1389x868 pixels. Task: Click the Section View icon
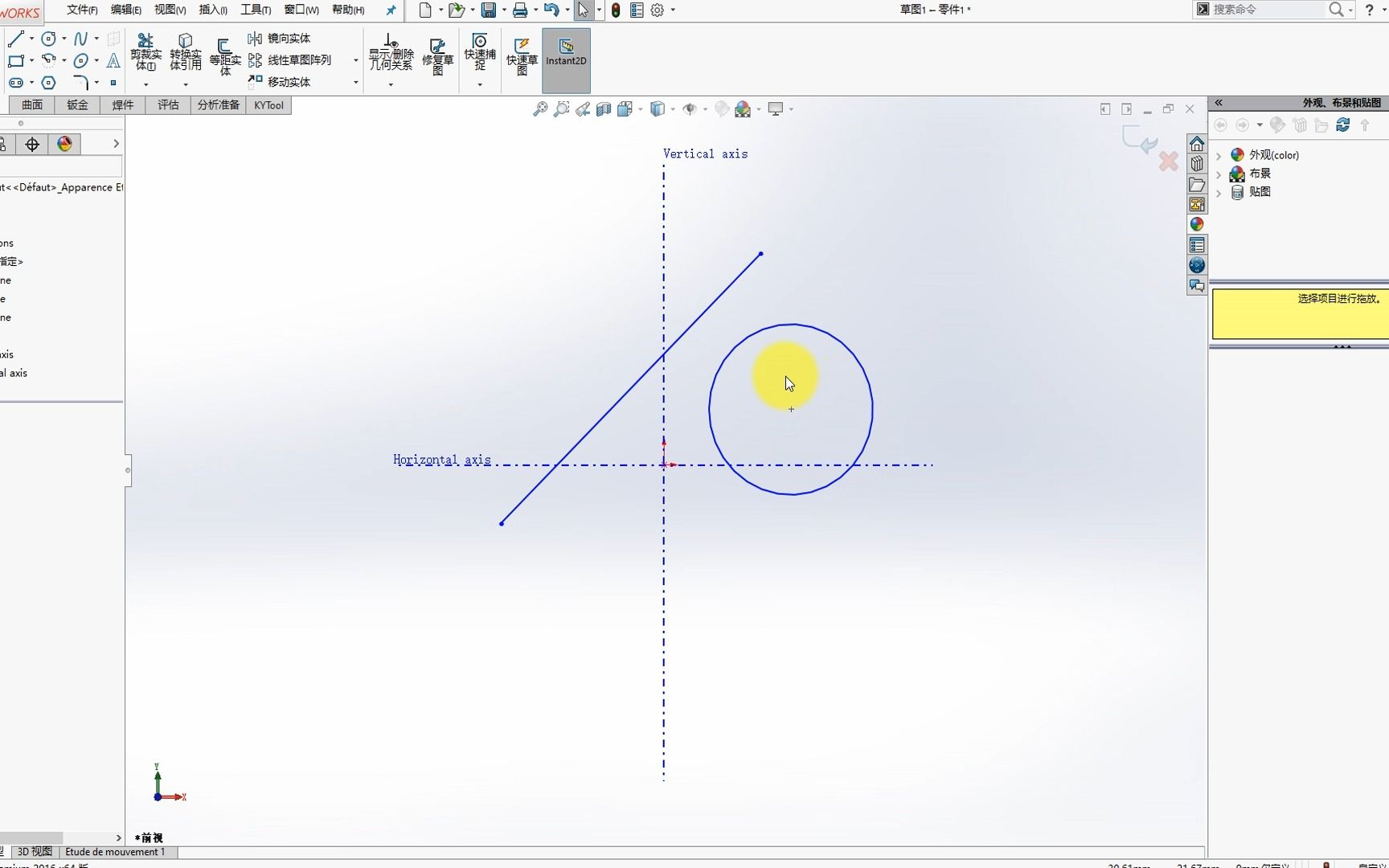pyautogui.click(x=604, y=108)
